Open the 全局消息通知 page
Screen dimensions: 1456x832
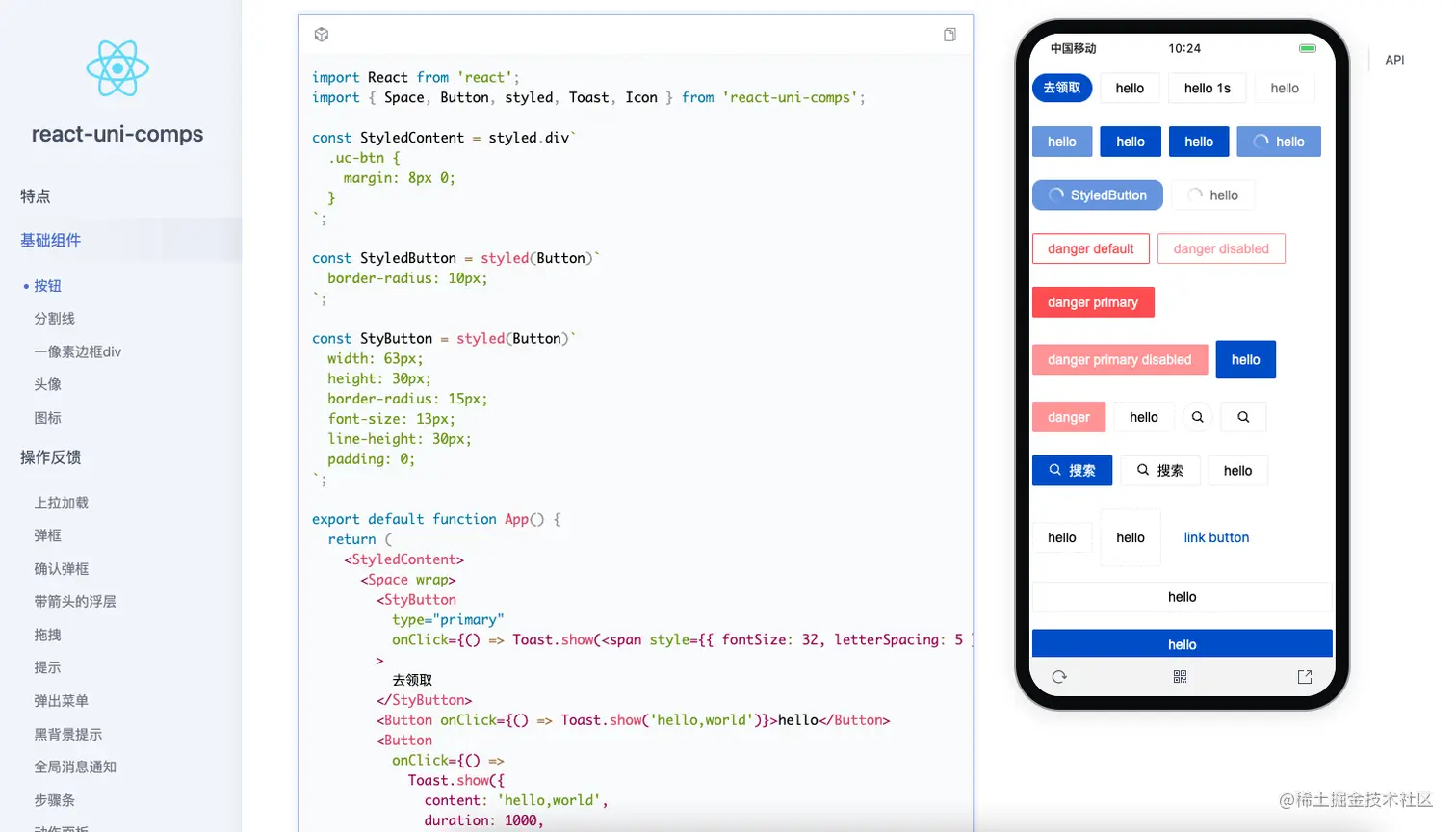coord(75,767)
